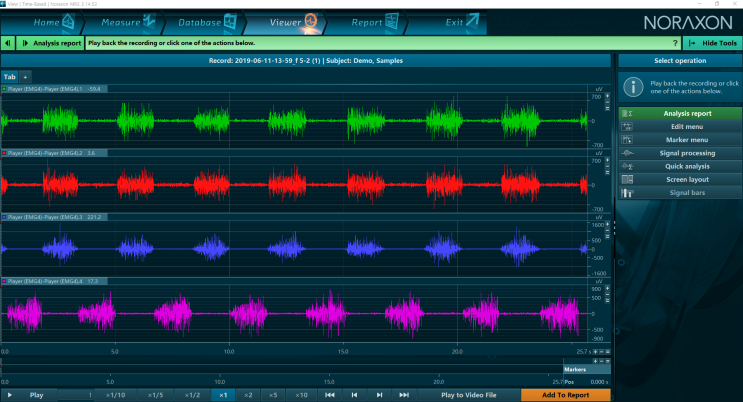This screenshot has width=743, height=402.
Task: Set playback speed to x5
Action: click(x=273, y=395)
